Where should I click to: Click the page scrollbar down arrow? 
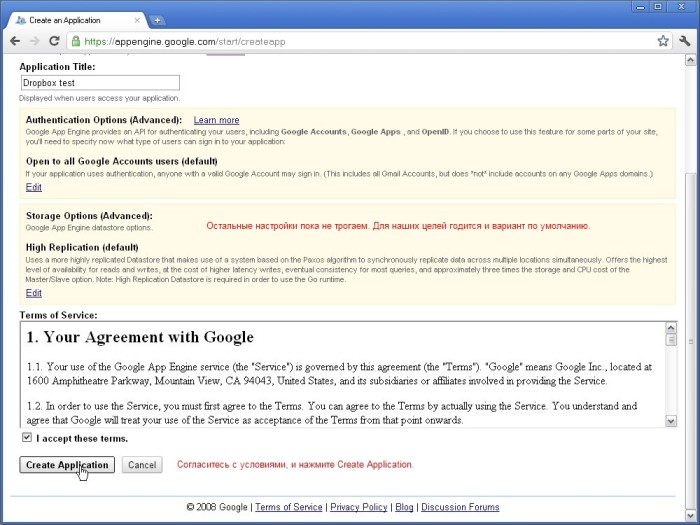[690, 516]
